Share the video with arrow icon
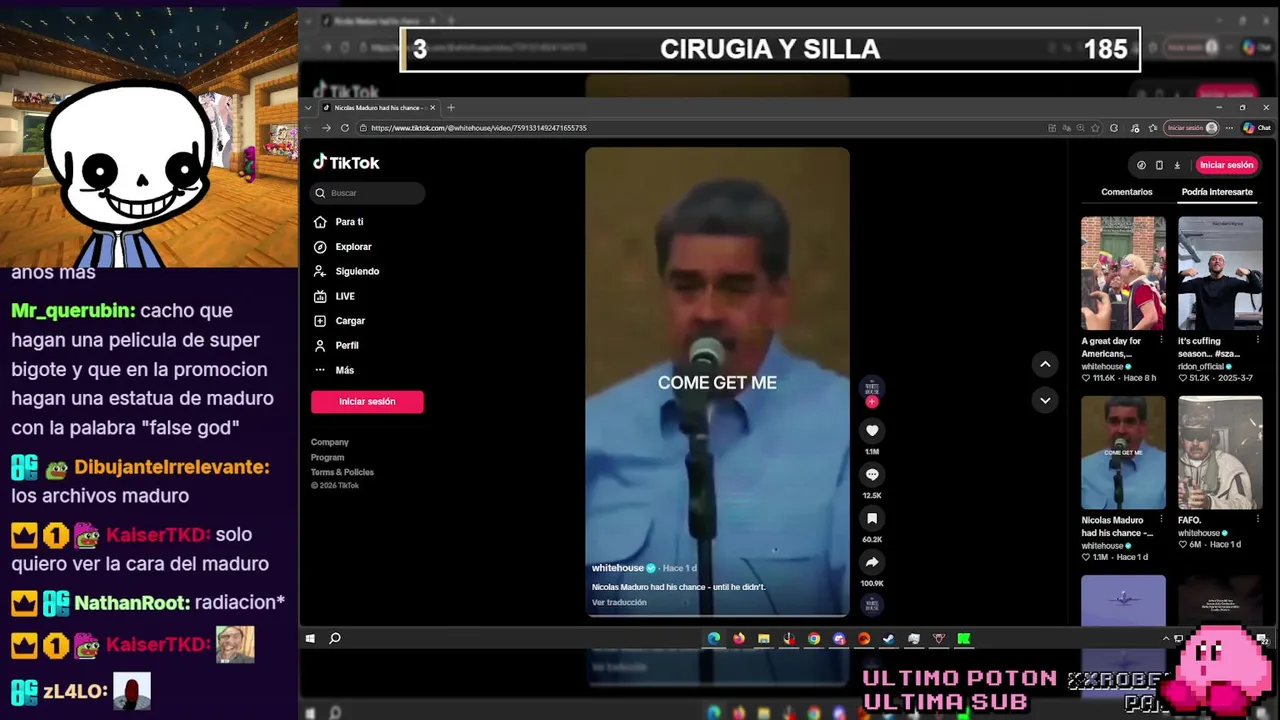 click(872, 562)
